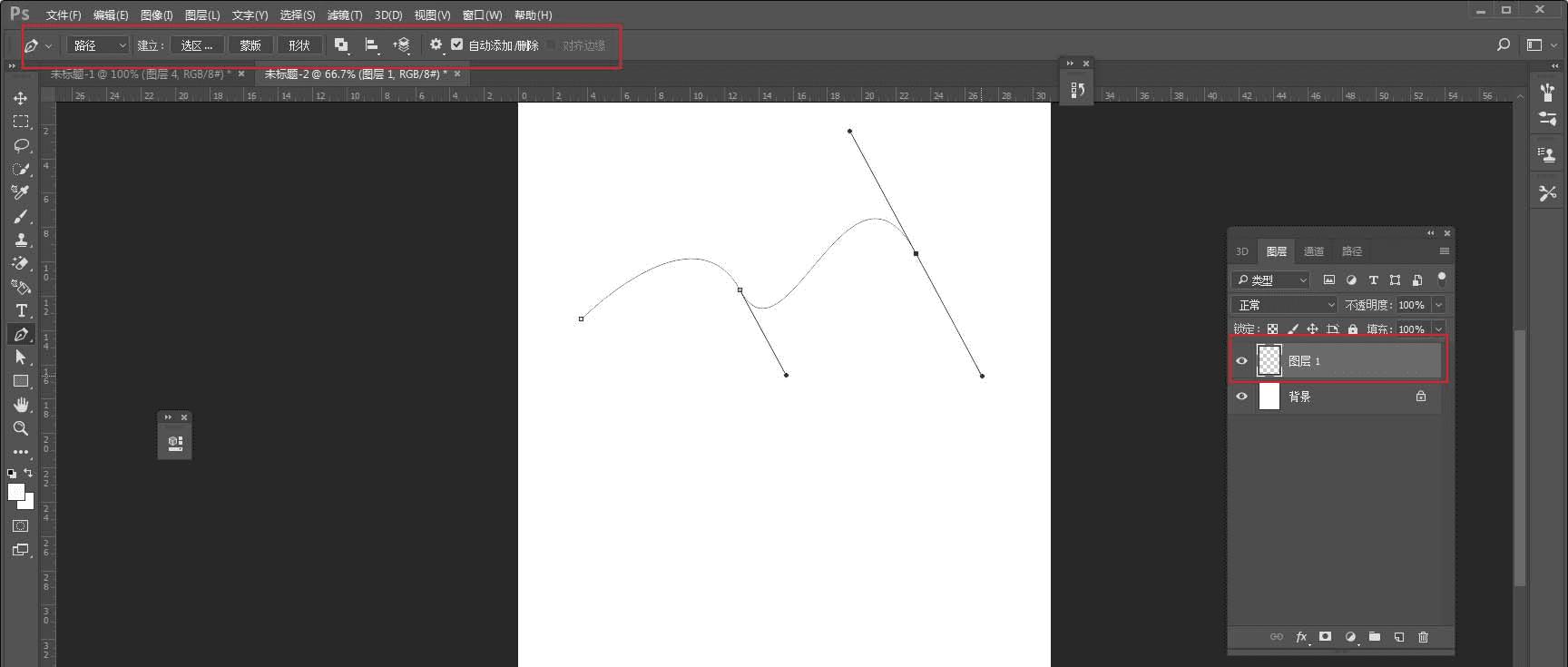Image resolution: width=1568 pixels, height=667 pixels.
Task: Open path alignment options
Action: [x=371, y=45]
